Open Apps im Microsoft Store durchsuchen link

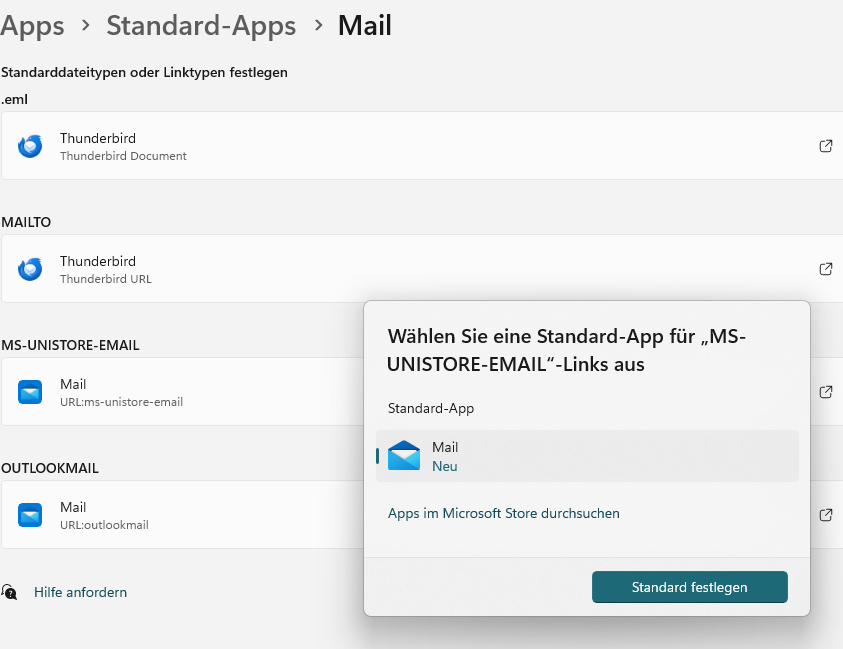tap(503, 513)
